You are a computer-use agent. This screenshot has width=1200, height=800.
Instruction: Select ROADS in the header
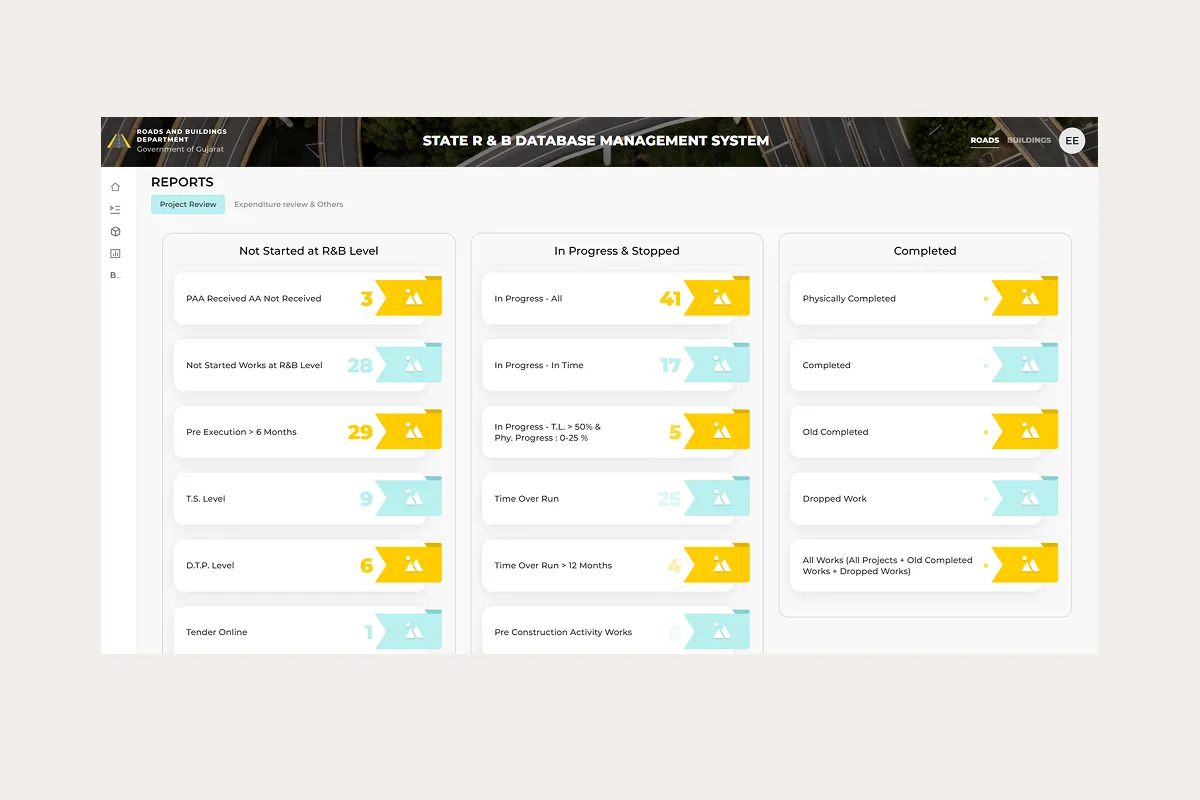tap(984, 141)
